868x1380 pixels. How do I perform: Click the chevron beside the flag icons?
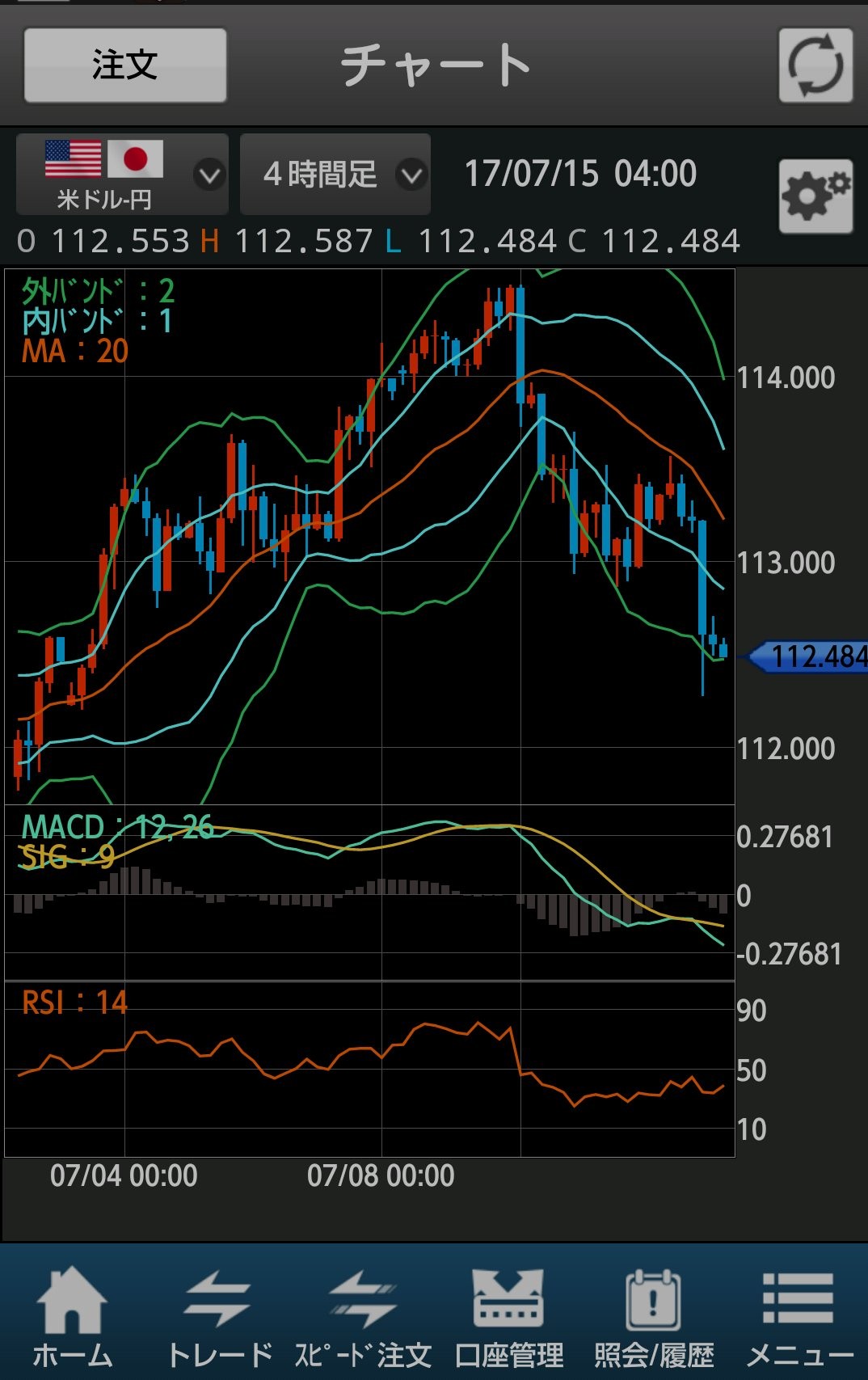tap(209, 175)
